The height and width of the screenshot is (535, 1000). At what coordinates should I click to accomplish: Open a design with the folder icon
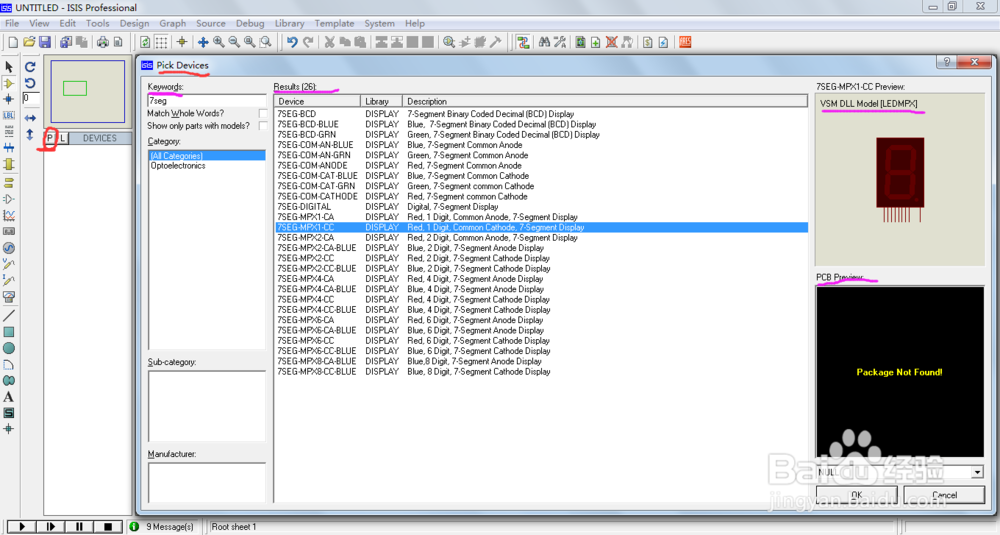click(29, 43)
